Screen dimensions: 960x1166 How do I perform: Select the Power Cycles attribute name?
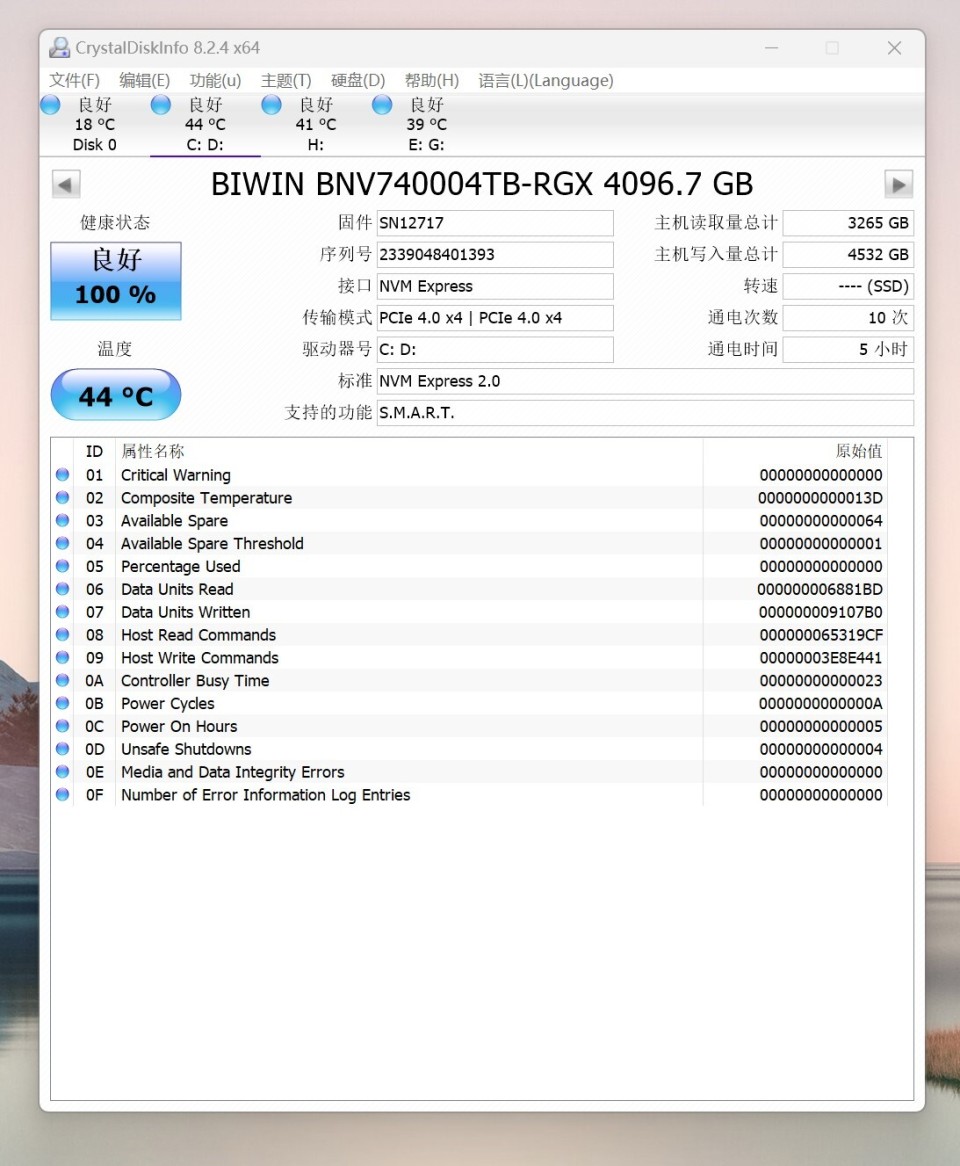[167, 703]
